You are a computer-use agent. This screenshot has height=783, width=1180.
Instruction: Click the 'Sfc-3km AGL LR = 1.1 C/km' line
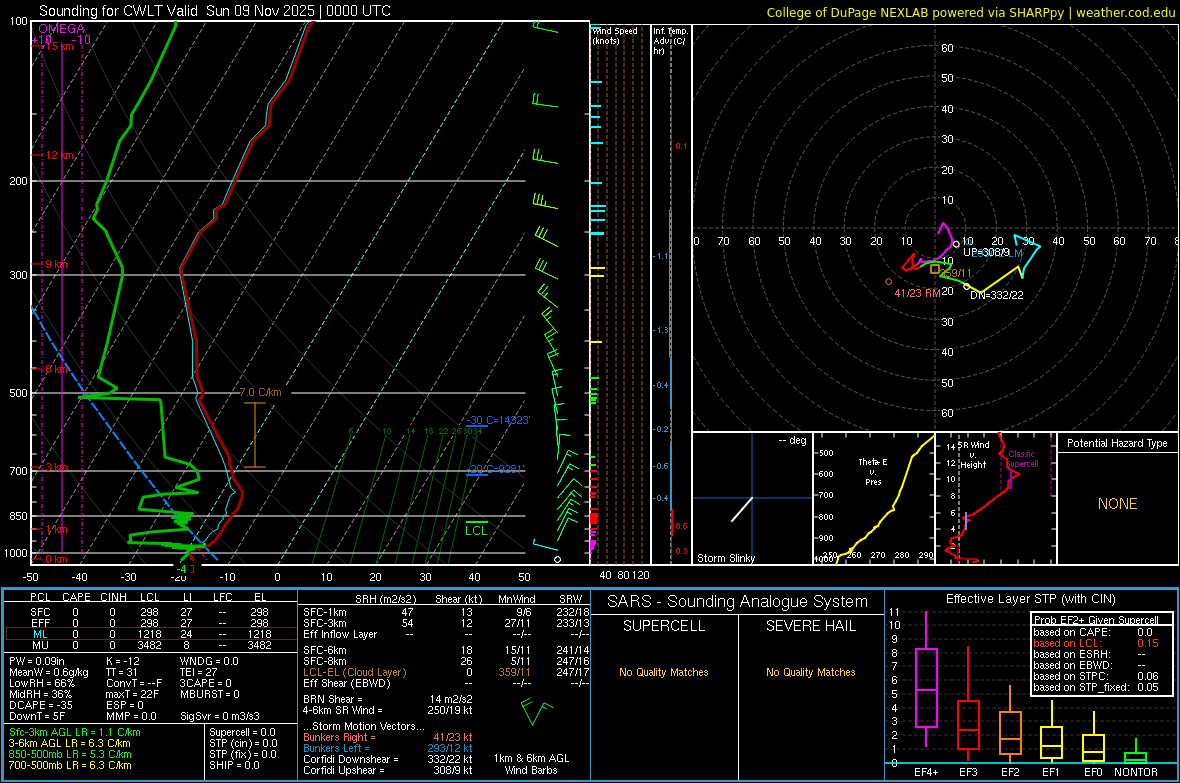75,732
